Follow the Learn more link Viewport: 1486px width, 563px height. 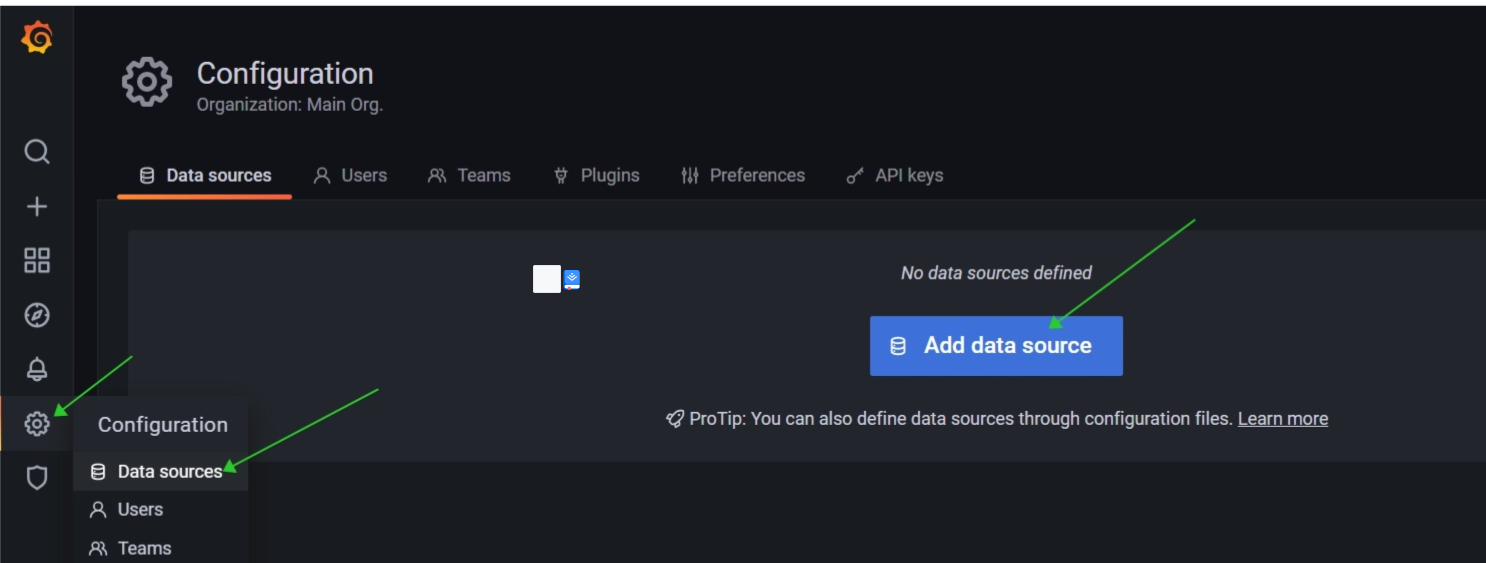click(1282, 419)
